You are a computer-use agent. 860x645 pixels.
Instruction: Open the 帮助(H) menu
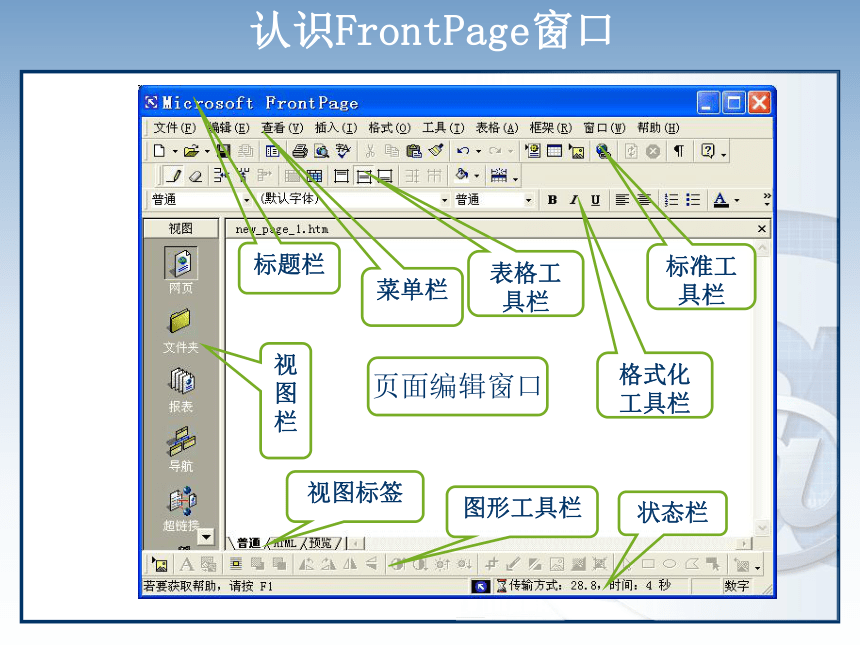[658, 128]
